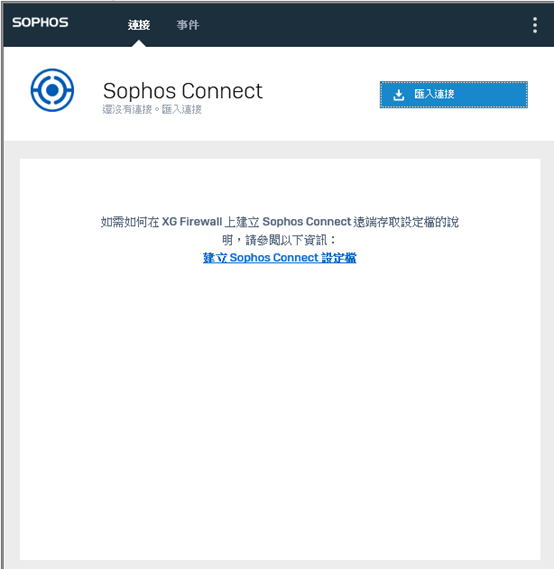The image size is (554, 569).
Task: Switch to the 連接 tab
Action: pyautogui.click(x=139, y=25)
